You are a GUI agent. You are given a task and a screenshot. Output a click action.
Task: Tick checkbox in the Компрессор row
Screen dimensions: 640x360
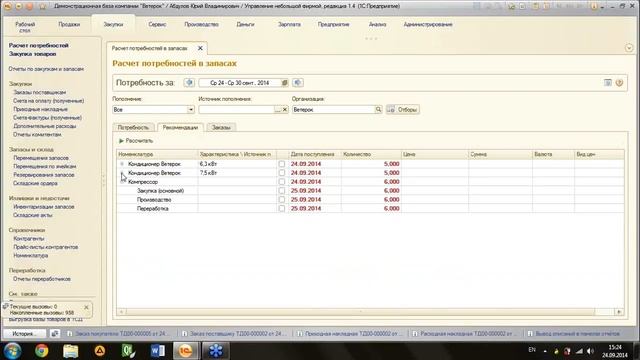click(282, 182)
